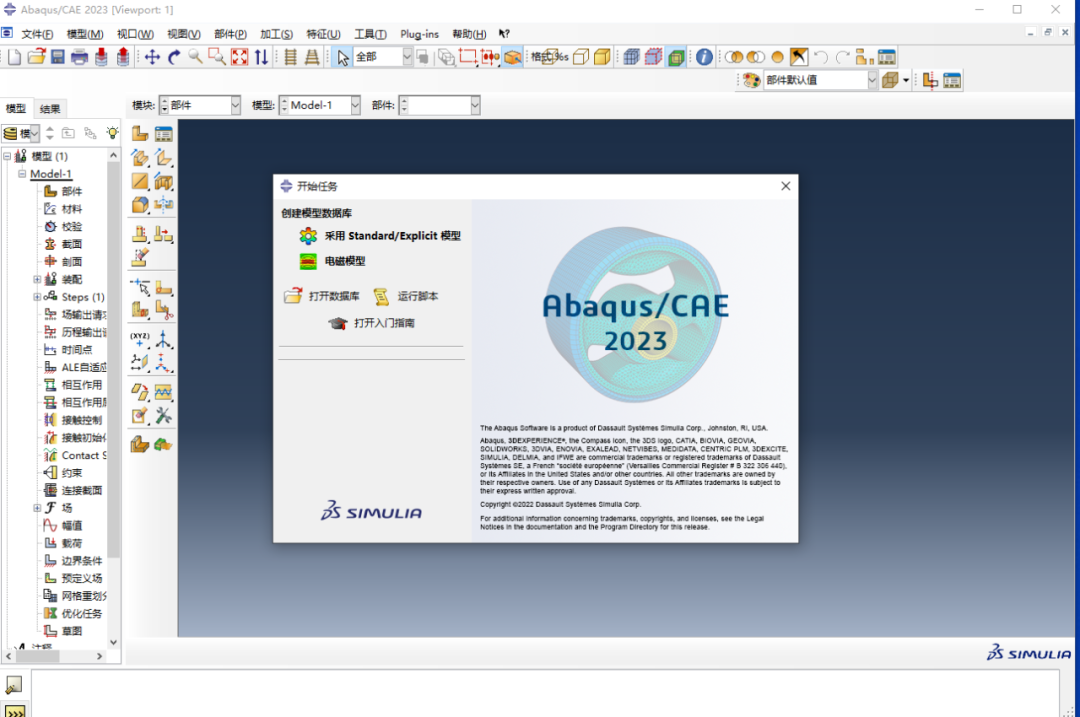Toggle shaded render style icon
1080x717 pixels.
point(677,57)
